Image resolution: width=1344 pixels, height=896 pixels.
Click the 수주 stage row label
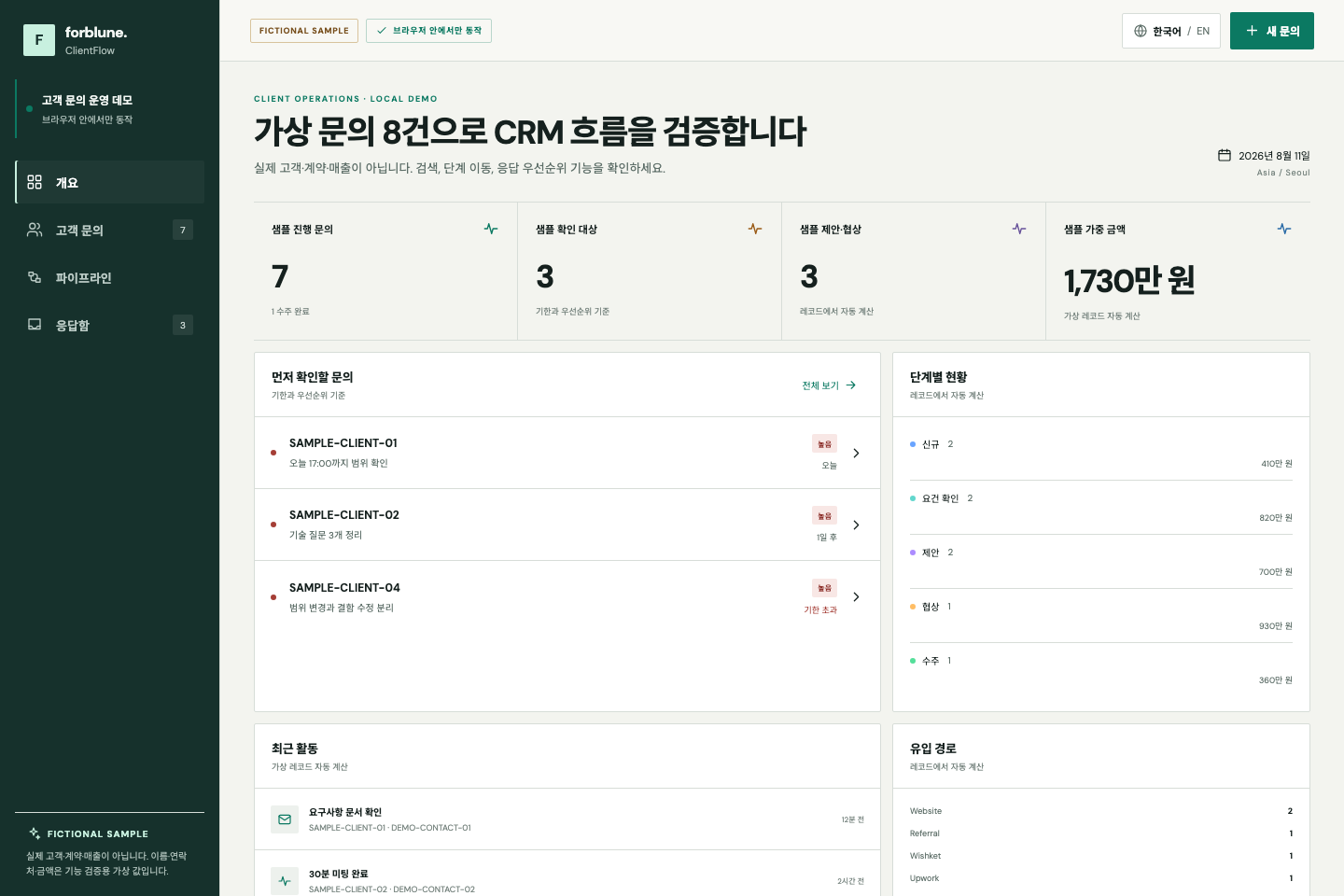(x=931, y=661)
